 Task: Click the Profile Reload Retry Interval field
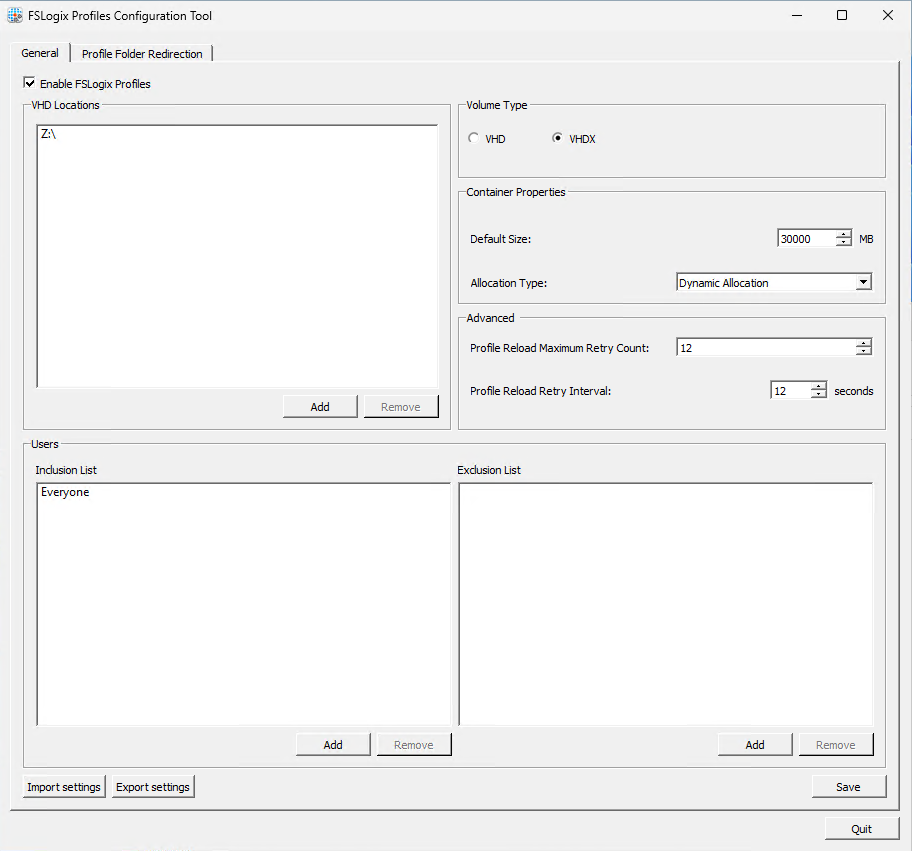pos(790,391)
